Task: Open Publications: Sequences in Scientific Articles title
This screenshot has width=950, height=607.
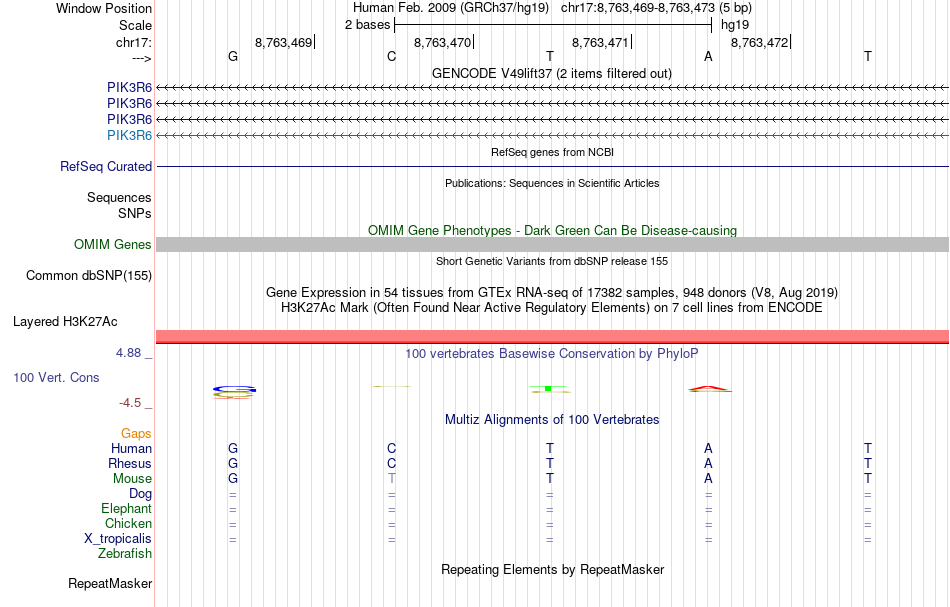Action: point(552,184)
